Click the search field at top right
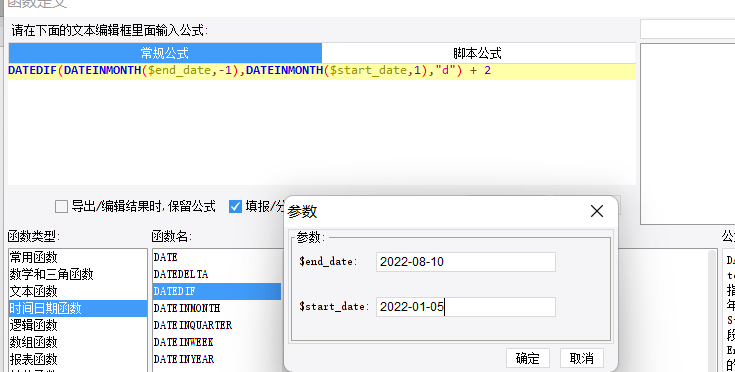 pos(688,29)
